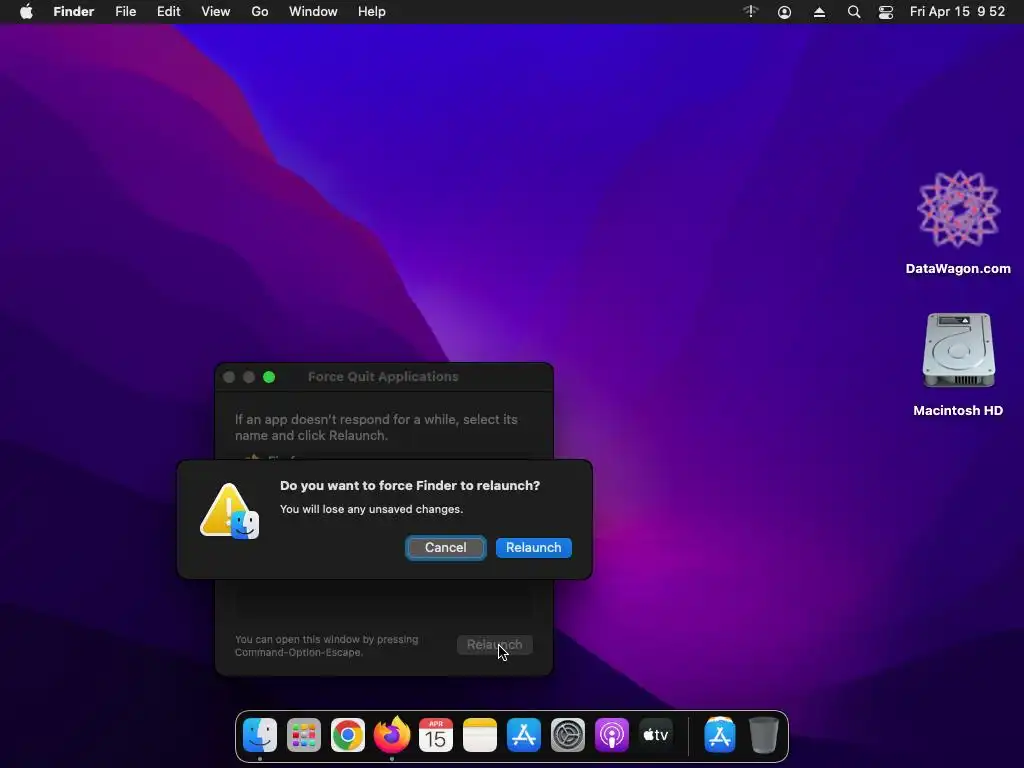
Task: Click Spotlight search icon in menu bar
Action: pos(854,12)
